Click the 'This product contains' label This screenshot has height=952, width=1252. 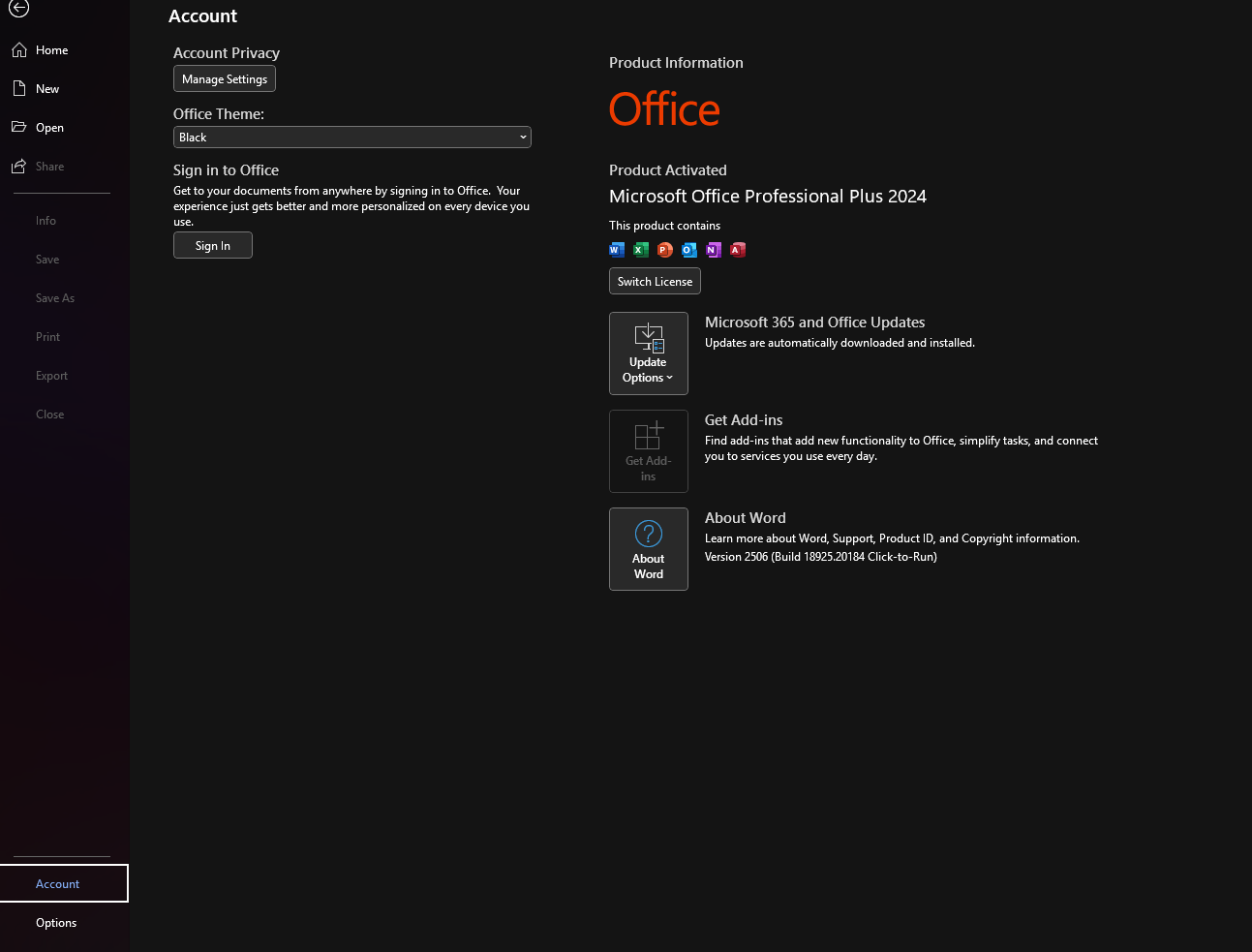664,226
